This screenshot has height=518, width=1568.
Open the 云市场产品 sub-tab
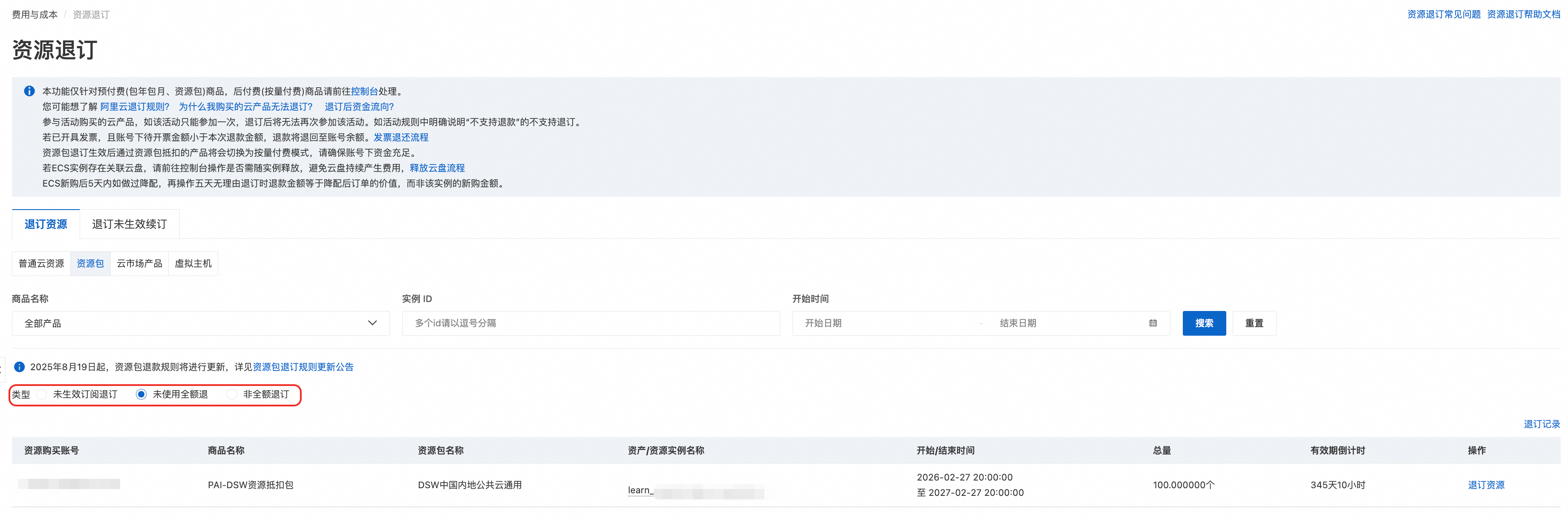pyautogui.click(x=139, y=264)
